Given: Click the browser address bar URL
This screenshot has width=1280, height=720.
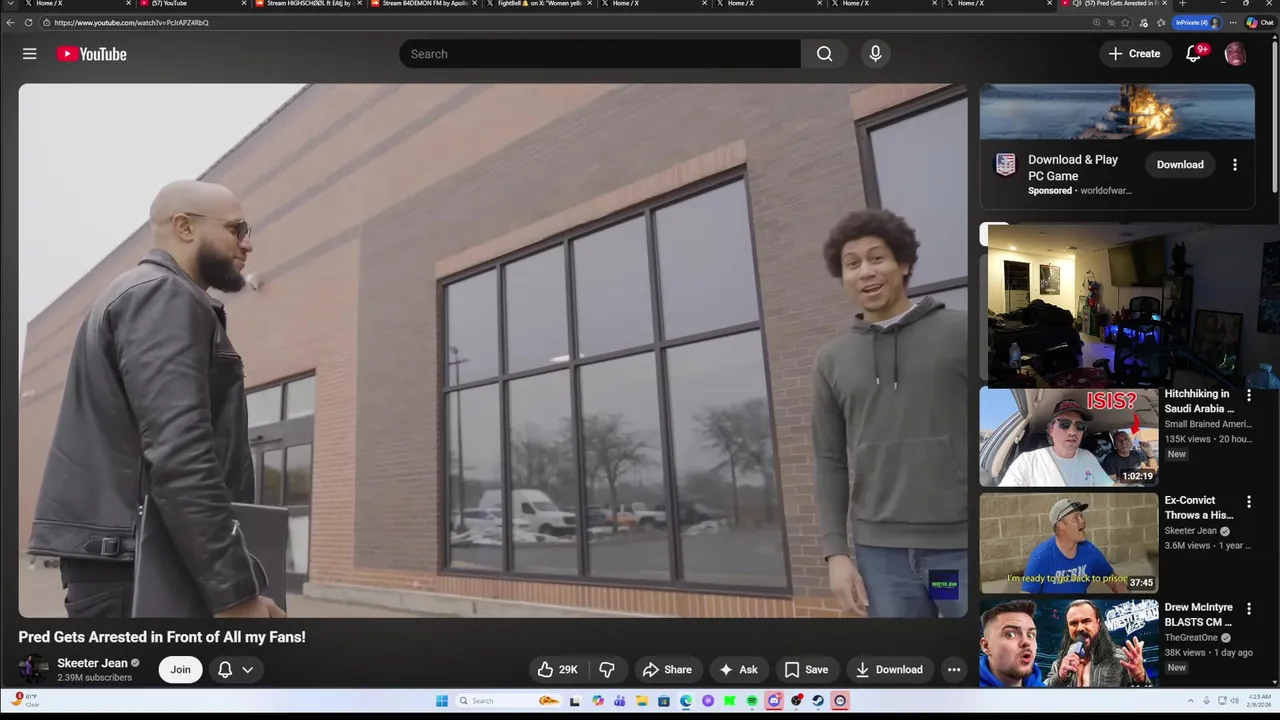Looking at the screenshot, I should pyautogui.click(x=130, y=22).
